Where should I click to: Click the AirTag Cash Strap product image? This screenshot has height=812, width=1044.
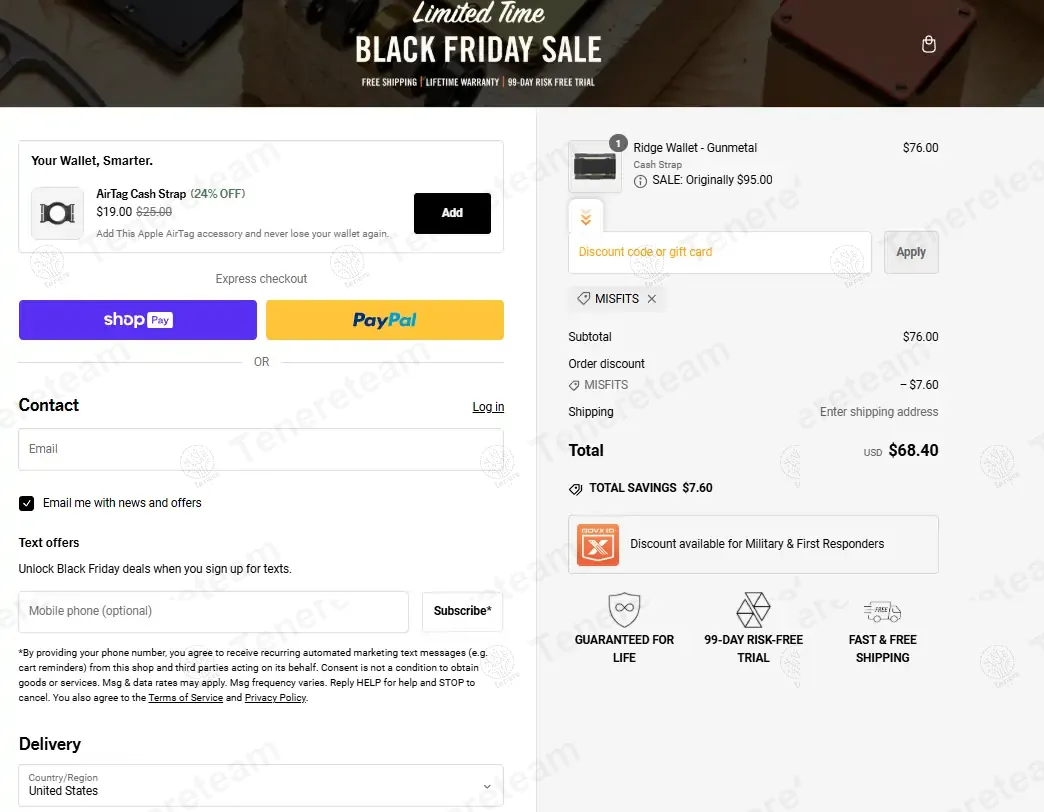click(57, 213)
